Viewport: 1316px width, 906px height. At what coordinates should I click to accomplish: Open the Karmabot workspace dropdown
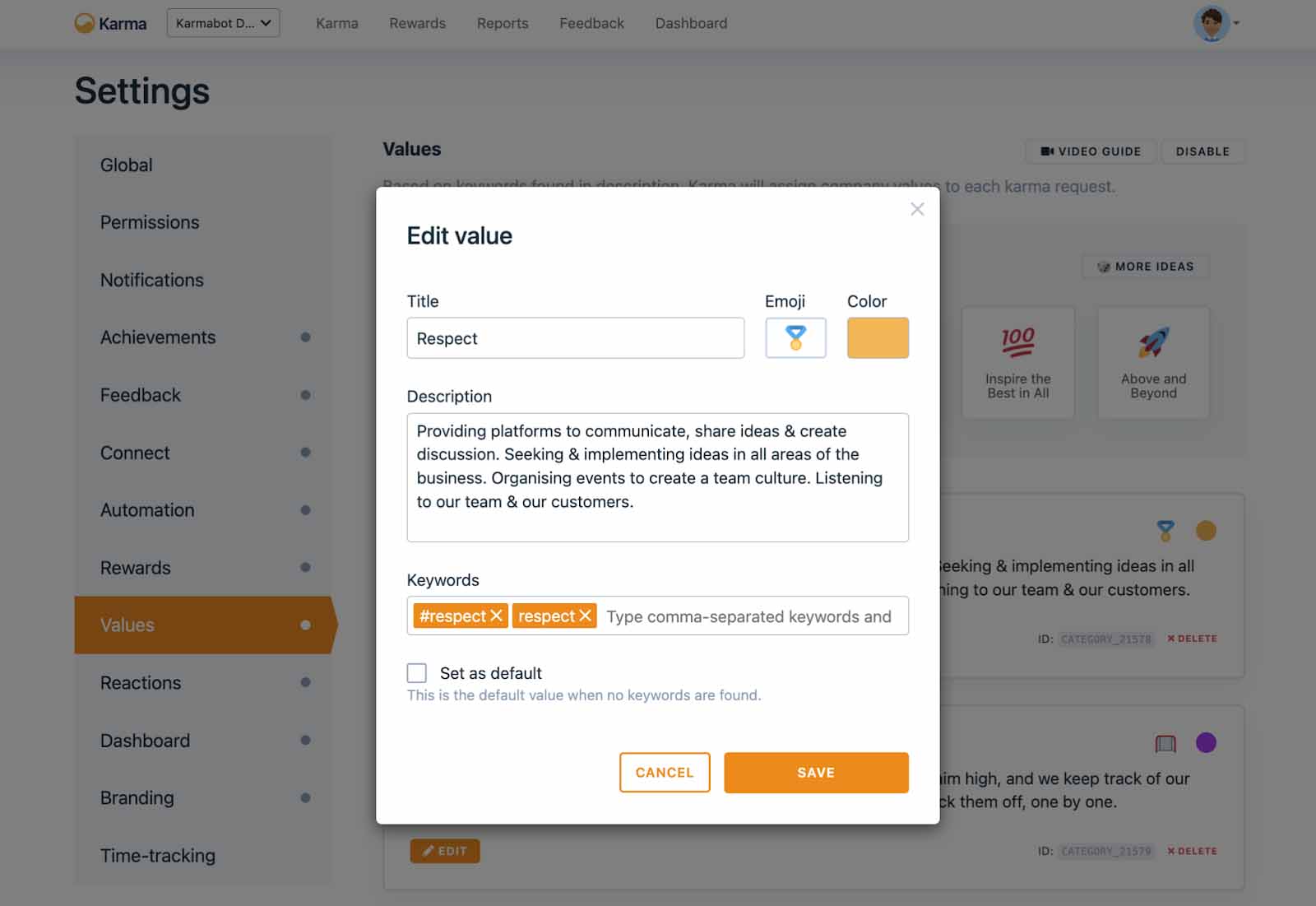[223, 23]
